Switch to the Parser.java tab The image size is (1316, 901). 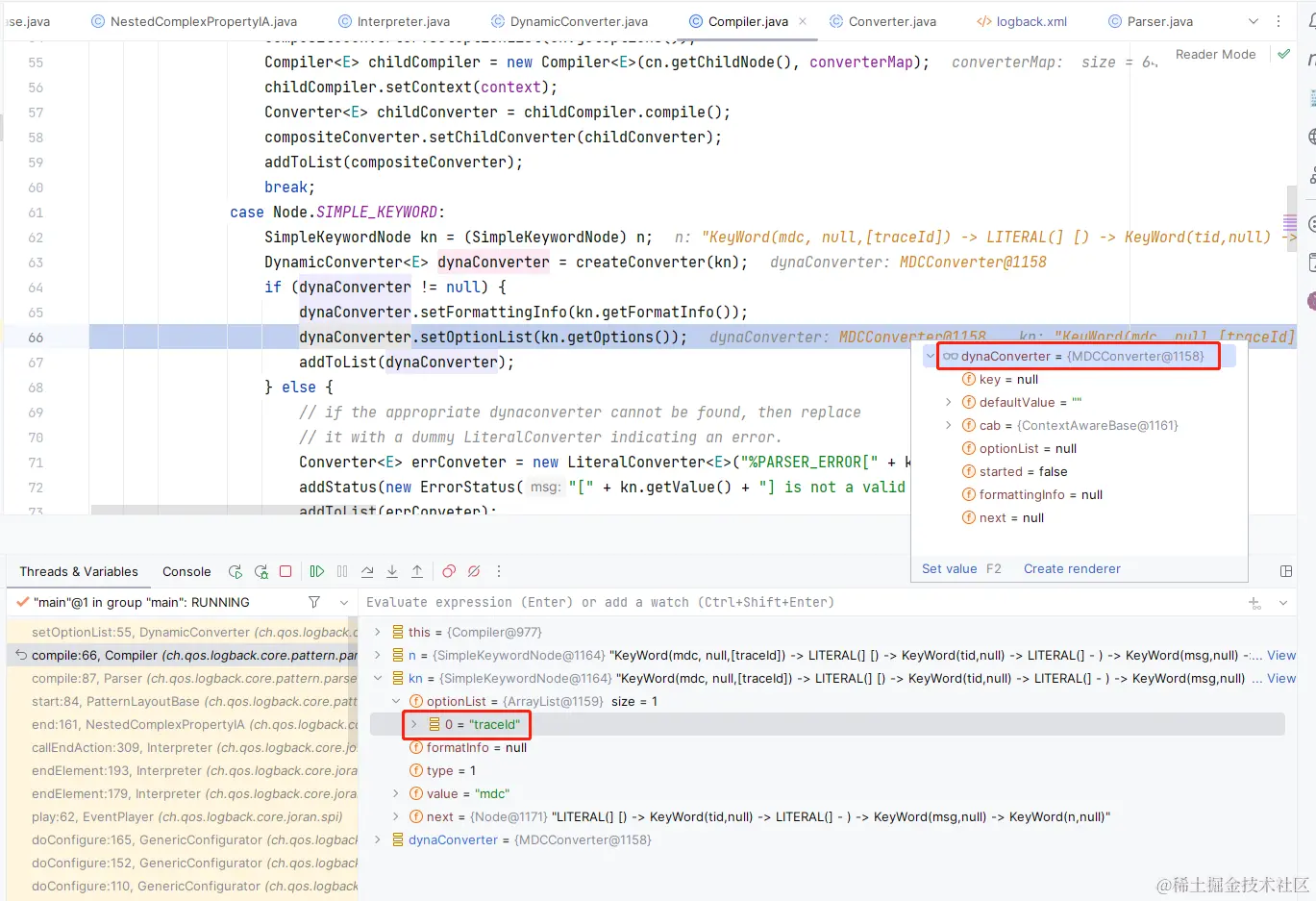(1151, 21)
